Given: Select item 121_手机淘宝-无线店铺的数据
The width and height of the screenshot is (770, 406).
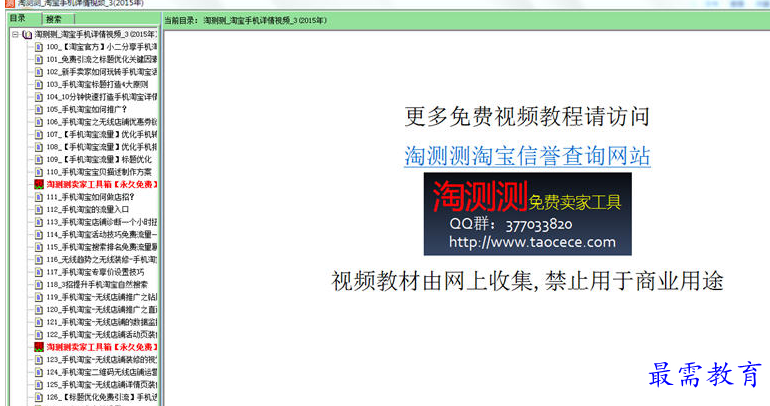Looking at the screenshot, I should pyautogui.click(x=102, y=322).
